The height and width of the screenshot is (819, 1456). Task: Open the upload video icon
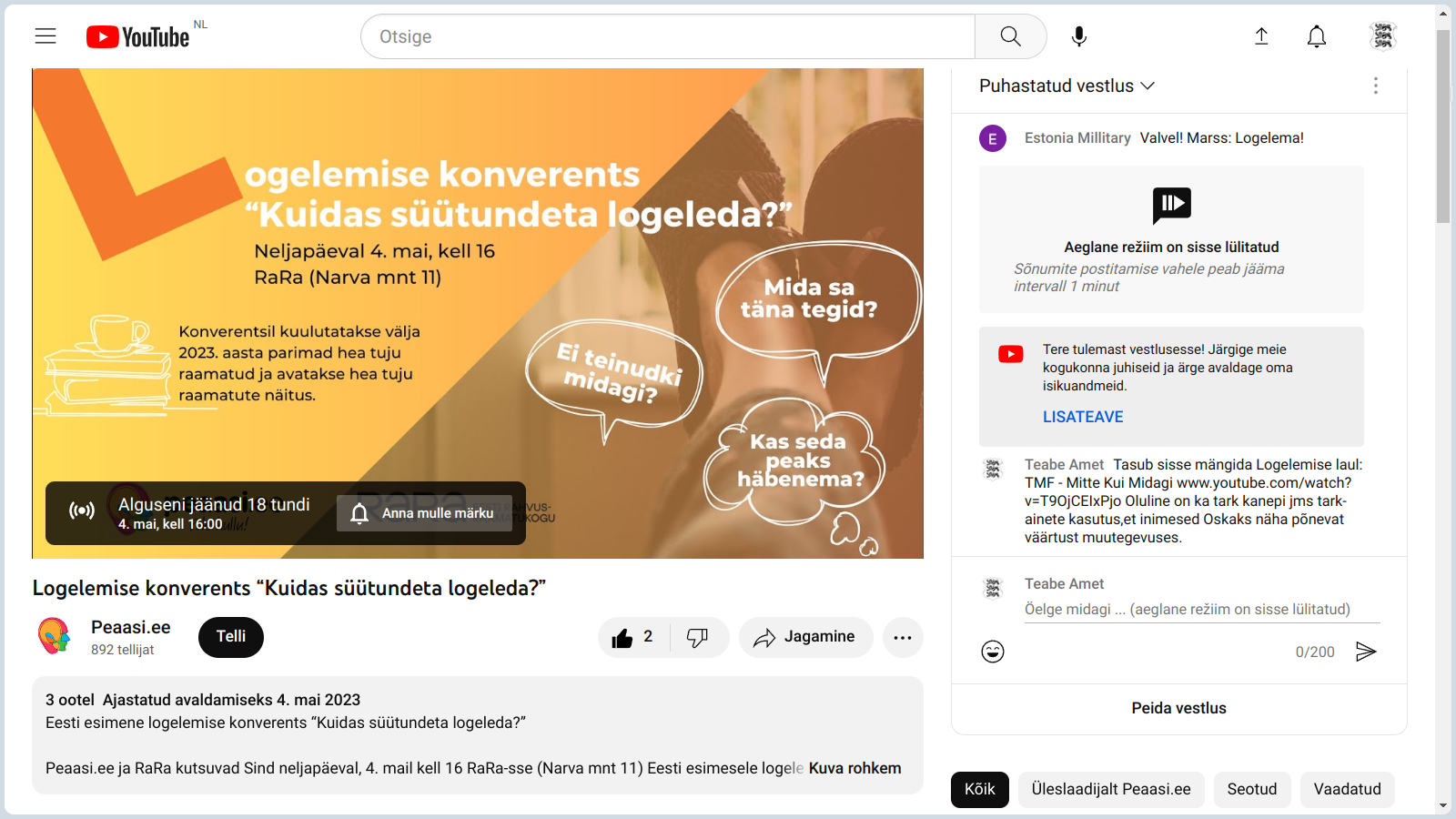point(1261,36)
